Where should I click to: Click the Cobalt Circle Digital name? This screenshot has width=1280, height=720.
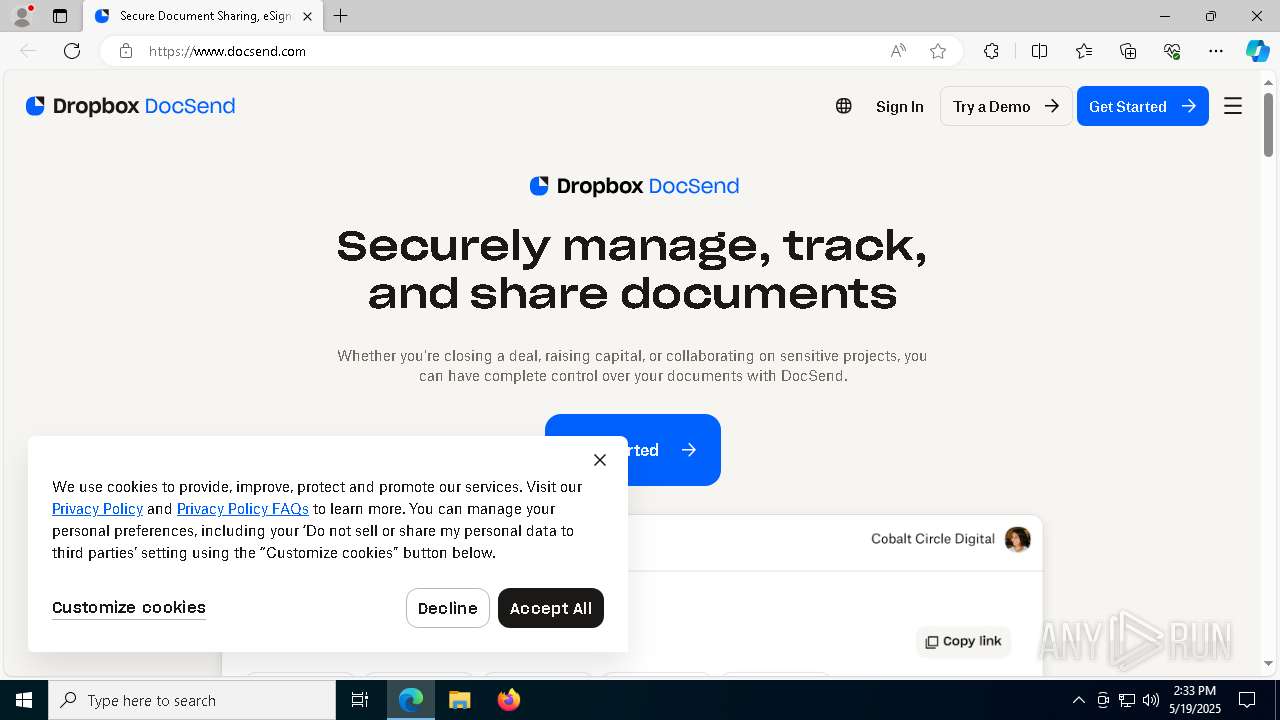pos(933,539)
